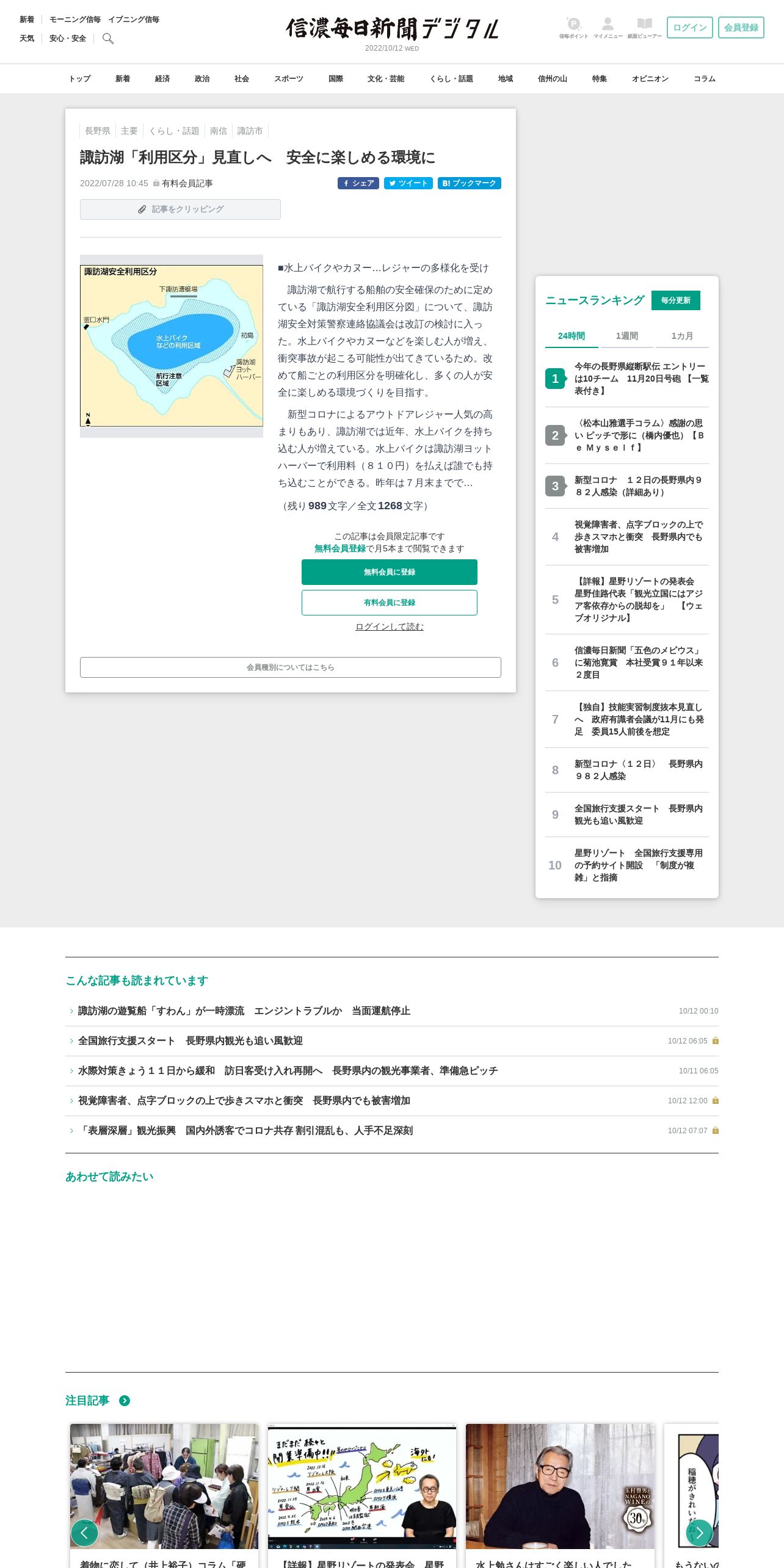Register with 有料会員に登録 button
784x1568 pixels.
[x=390, y=603]
